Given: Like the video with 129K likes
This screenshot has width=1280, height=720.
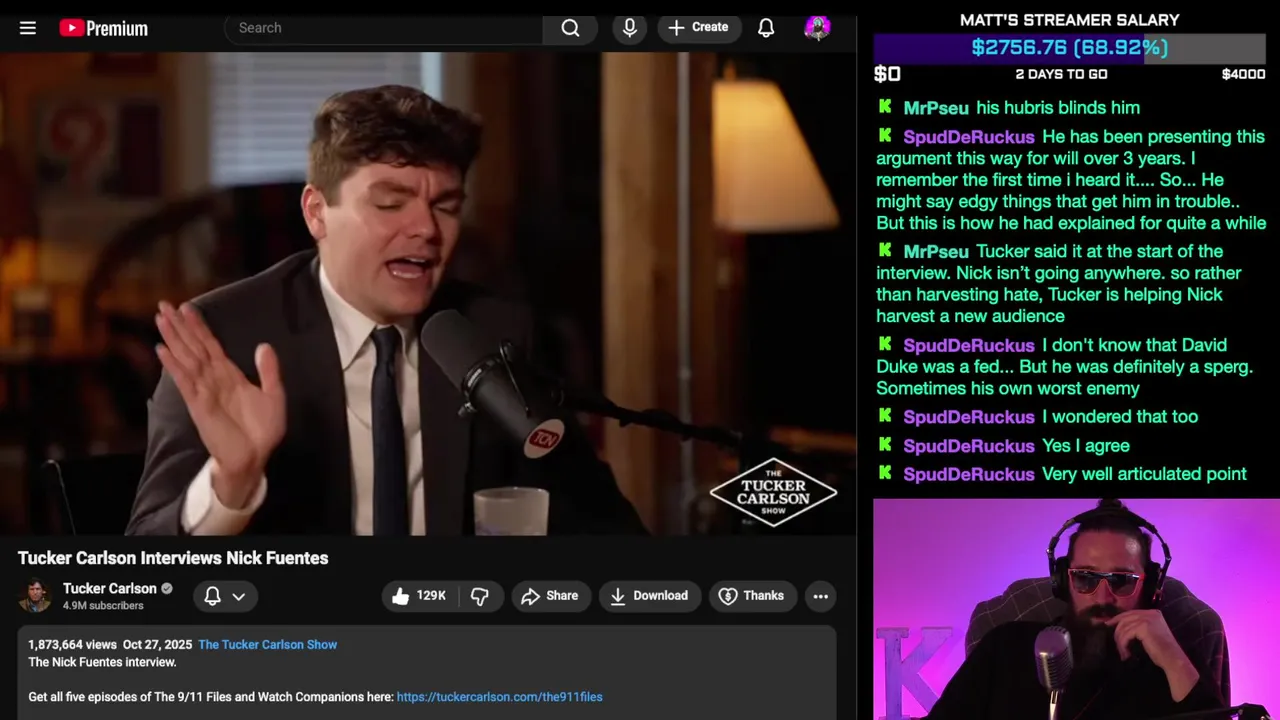Looking at the screenshot, I should [x=419, y=596].
